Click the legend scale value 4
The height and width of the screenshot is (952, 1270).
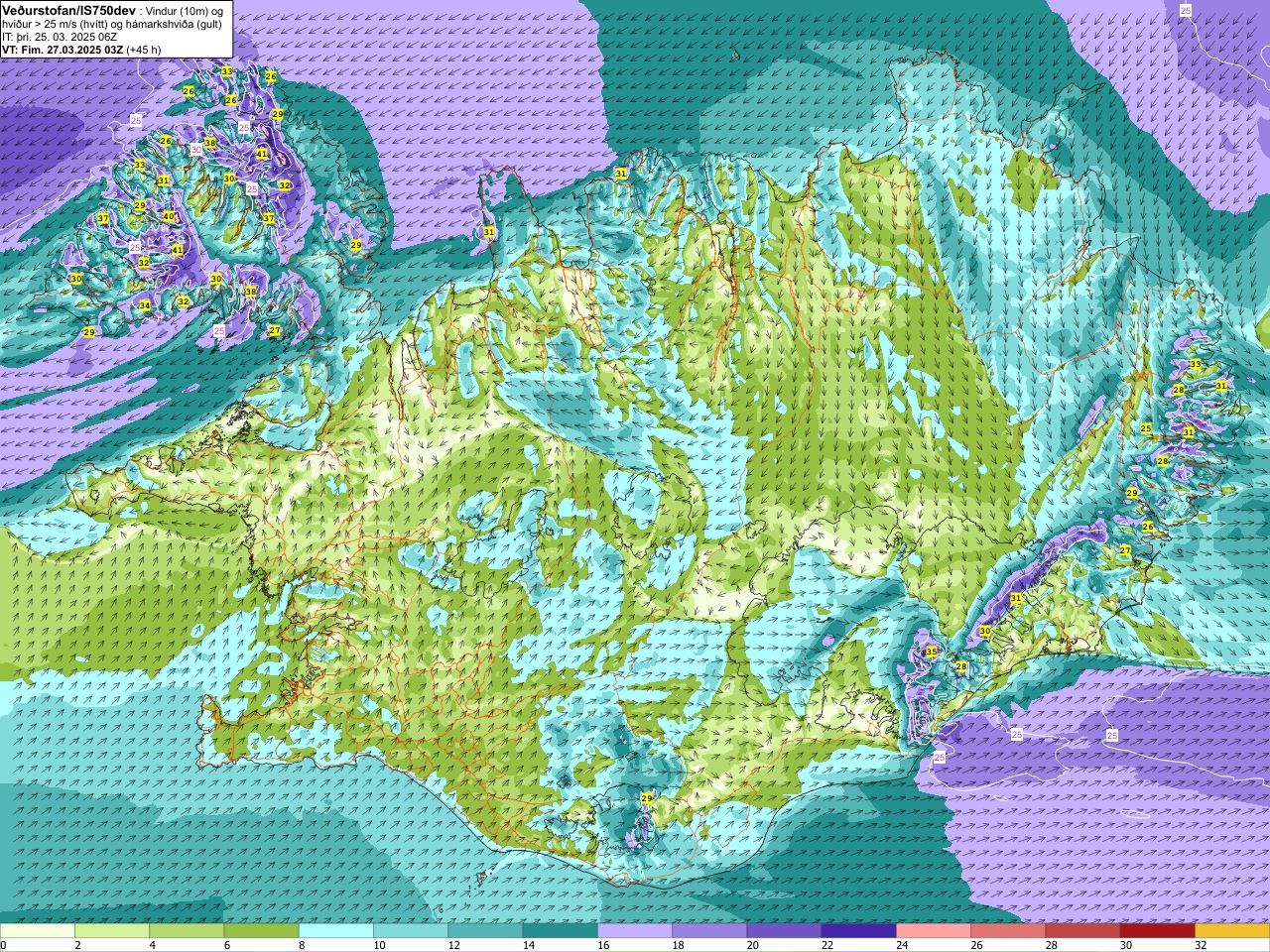[150, 945]
